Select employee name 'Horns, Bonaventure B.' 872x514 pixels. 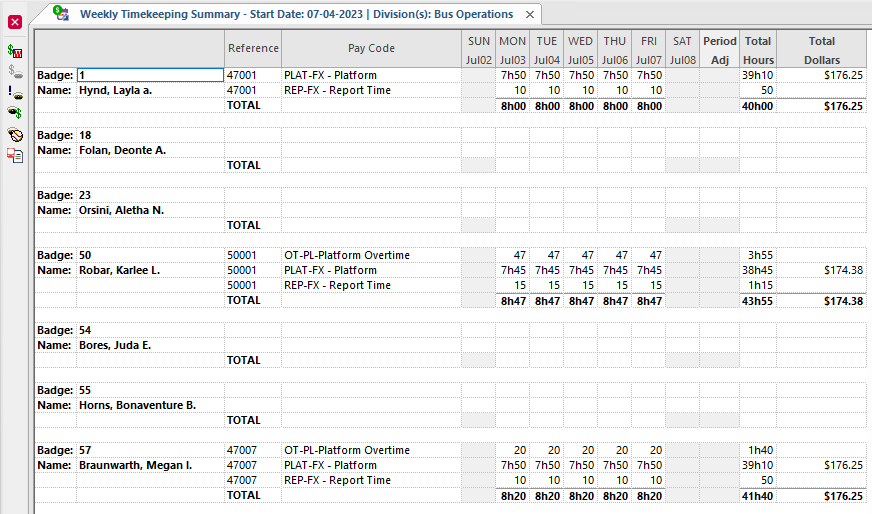[137, 406]
